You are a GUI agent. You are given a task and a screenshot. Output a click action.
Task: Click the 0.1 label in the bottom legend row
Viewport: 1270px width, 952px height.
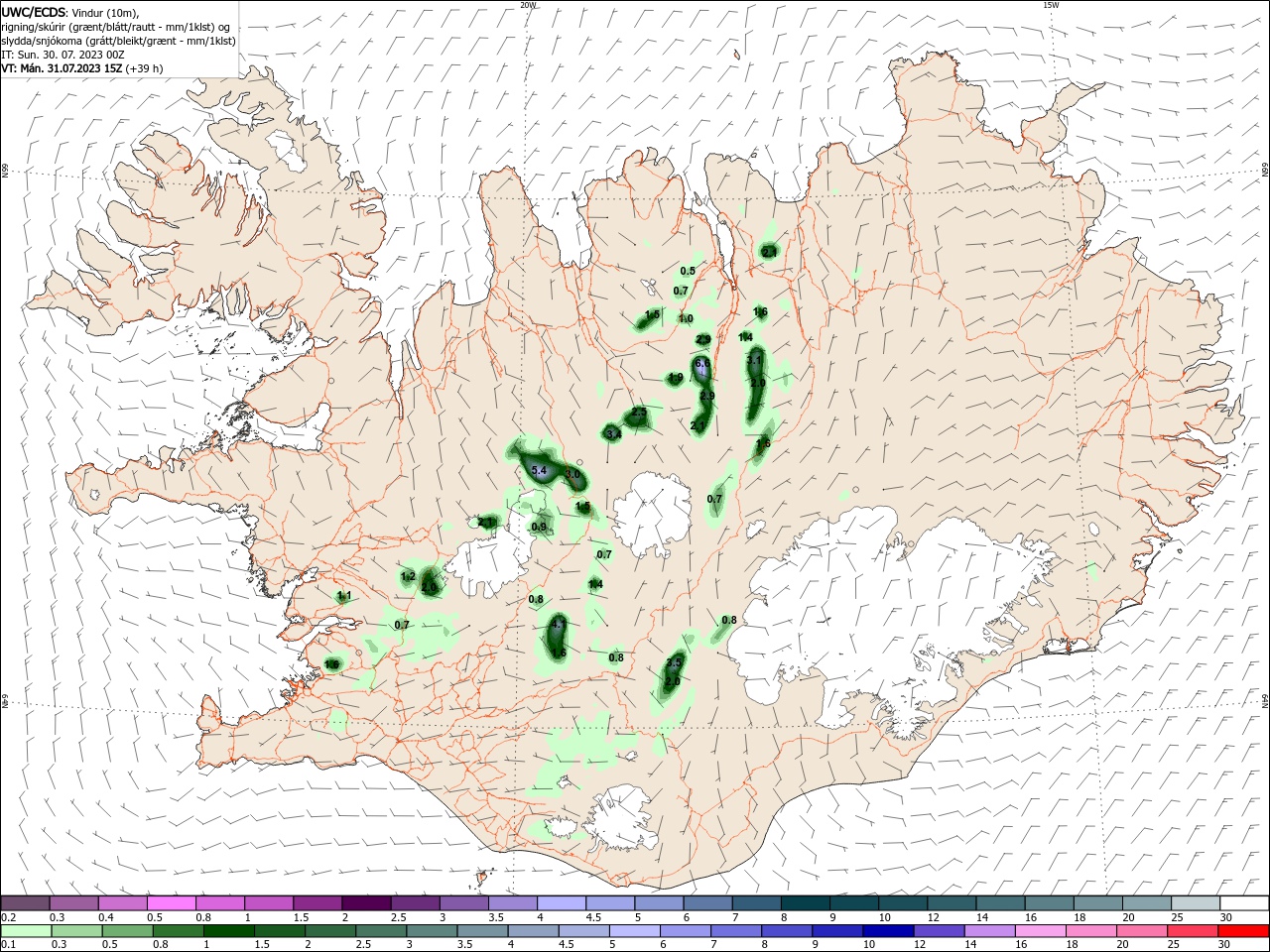point(9,945)
